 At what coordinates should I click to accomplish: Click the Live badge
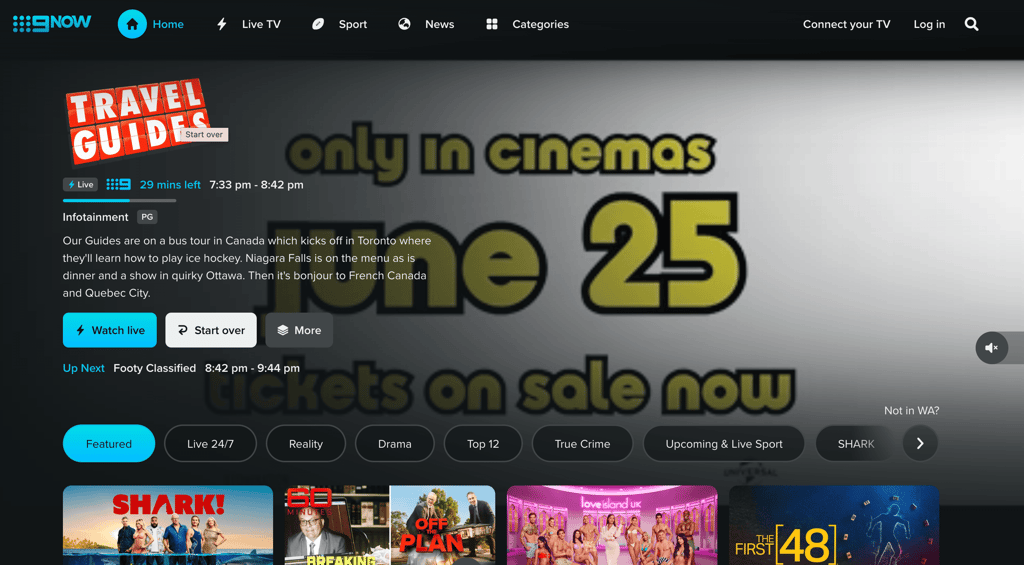80,185
